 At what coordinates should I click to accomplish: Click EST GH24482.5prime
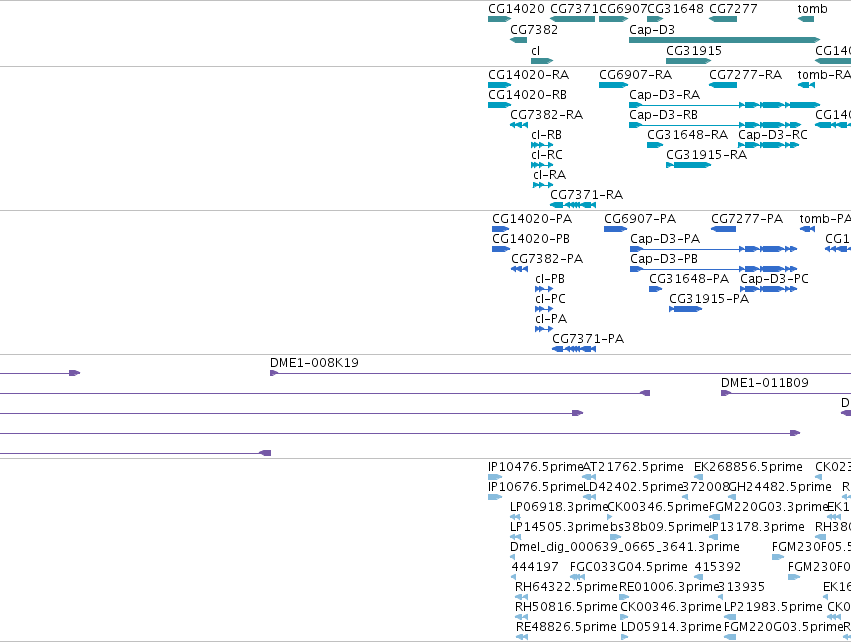pos(733,497)
